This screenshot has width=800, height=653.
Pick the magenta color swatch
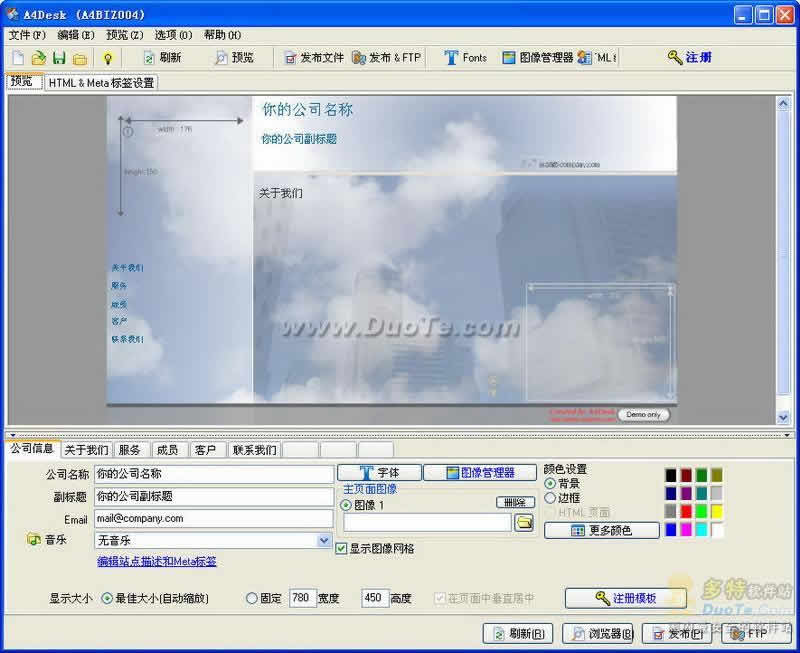pos(686,530)
